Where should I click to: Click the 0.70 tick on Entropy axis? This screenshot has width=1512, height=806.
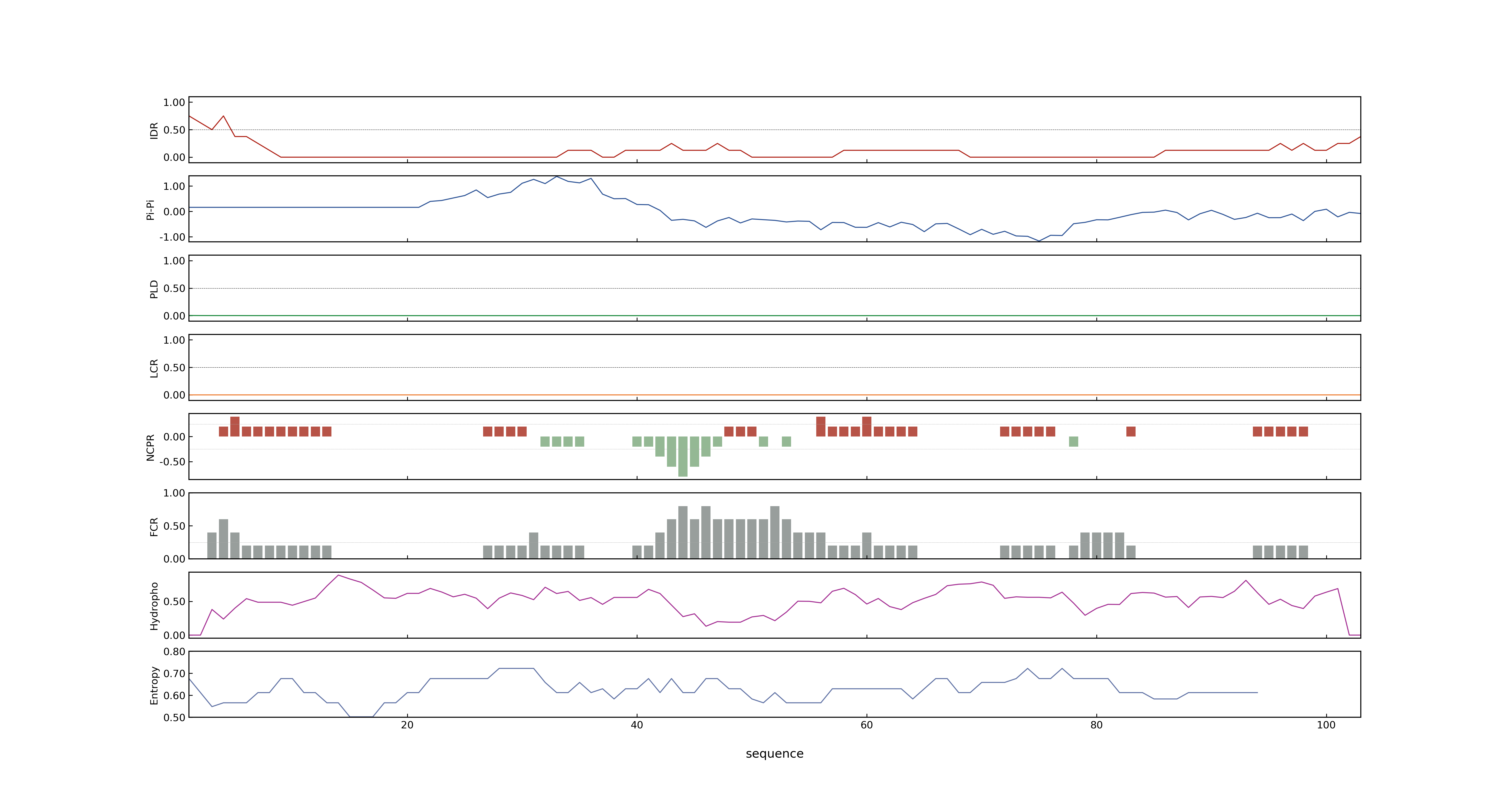[174, 673]
